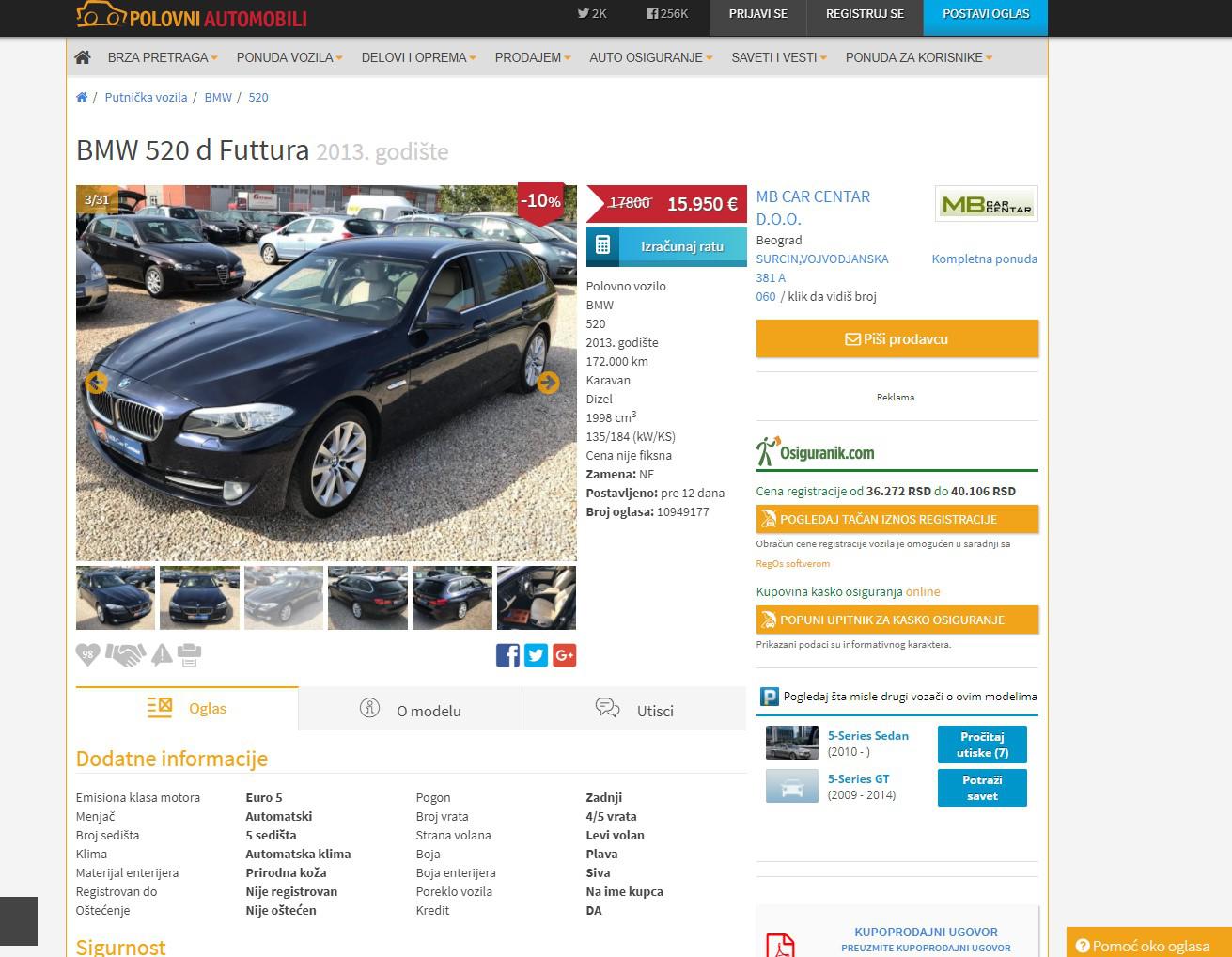Click the heart favorites icon below gallery
This screenshot has height=957, width=1232.
coord(87,654)
